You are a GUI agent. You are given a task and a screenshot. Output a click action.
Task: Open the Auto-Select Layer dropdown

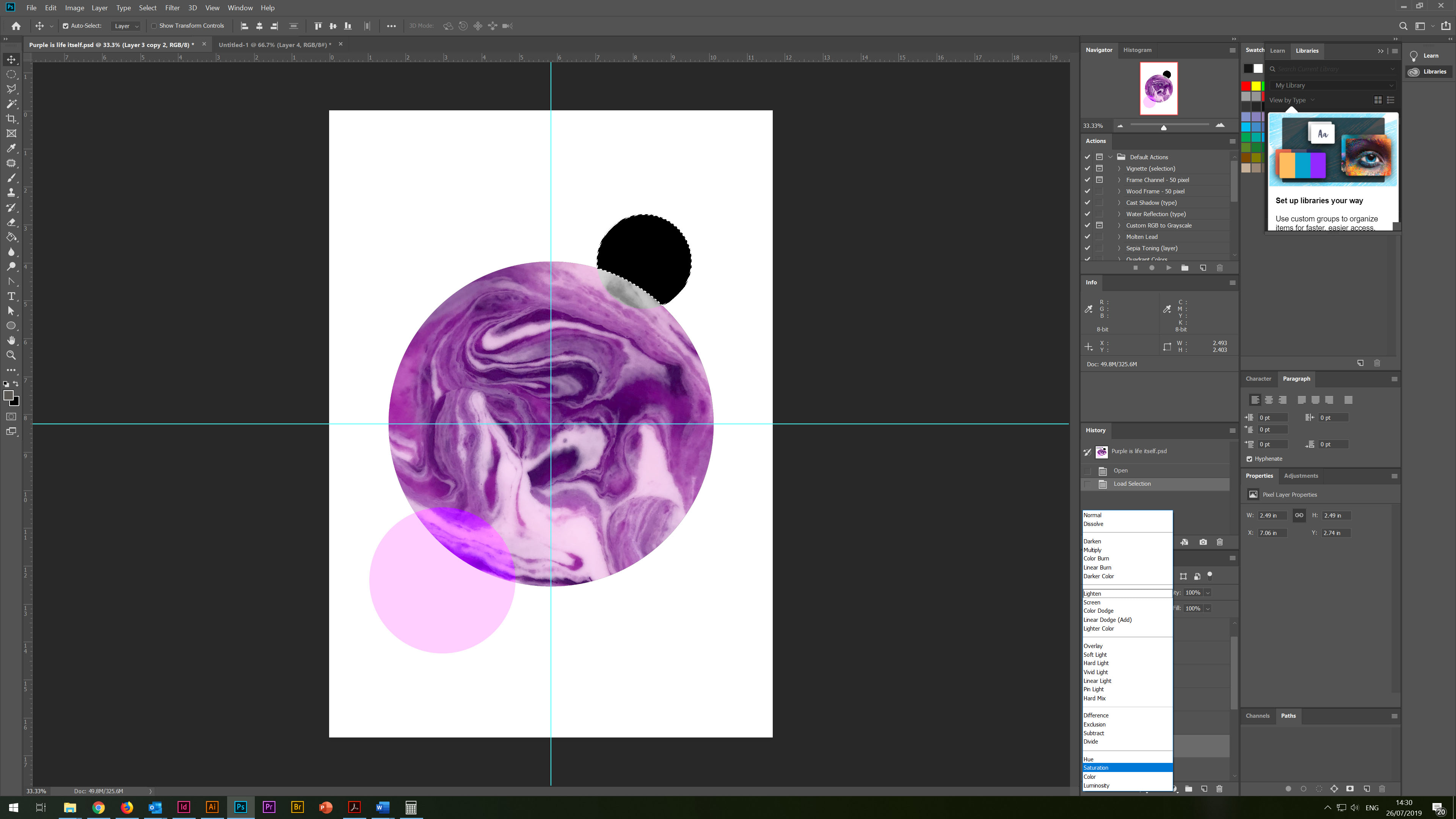coord(126,26)
